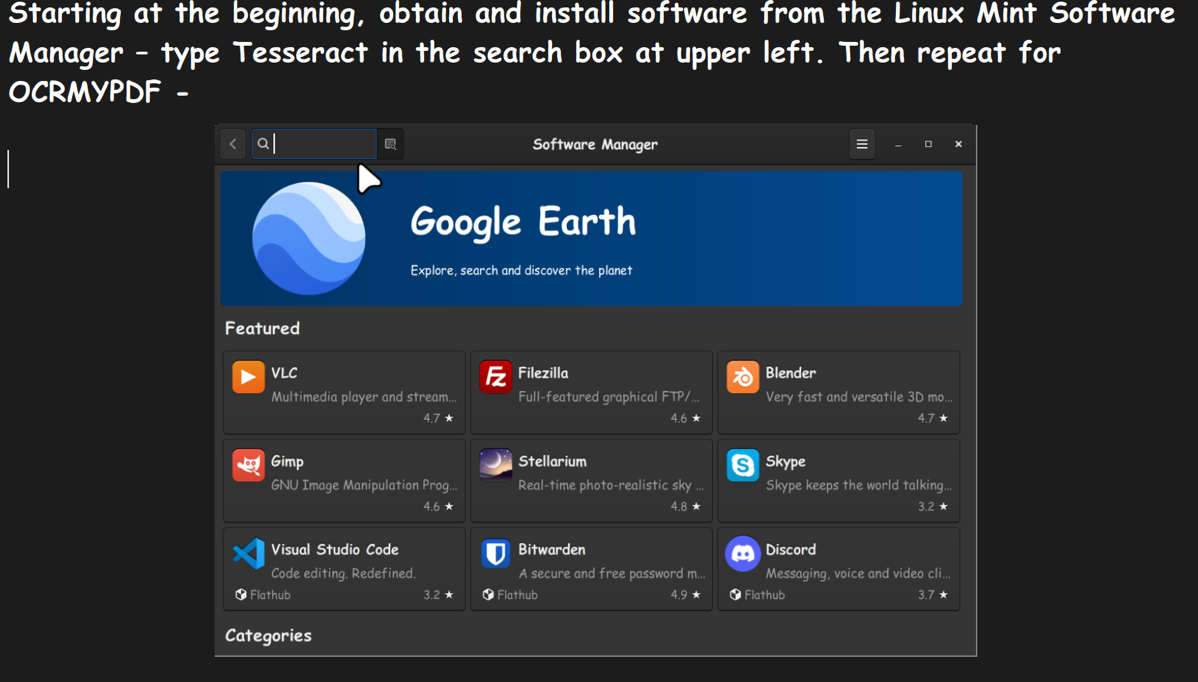Viewport: 1198px width, 682px height.
Task: Click the search box in Software Manager
Action: click(323, 144)
